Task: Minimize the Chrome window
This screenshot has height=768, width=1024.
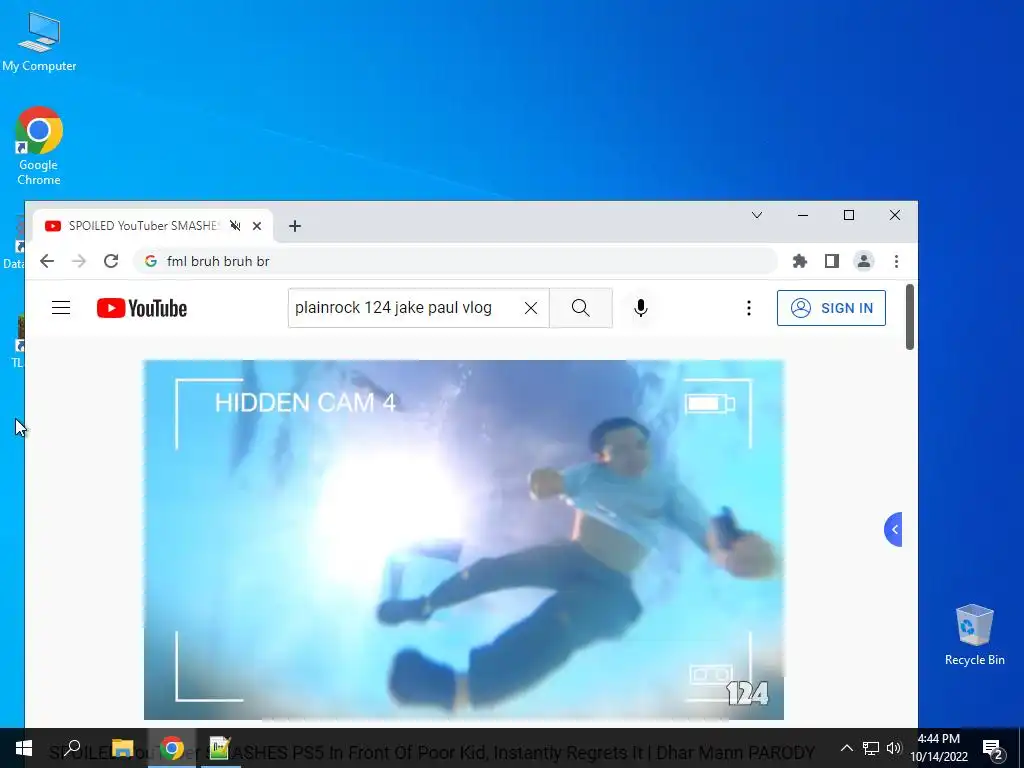Action: click(x=803, y=216)
